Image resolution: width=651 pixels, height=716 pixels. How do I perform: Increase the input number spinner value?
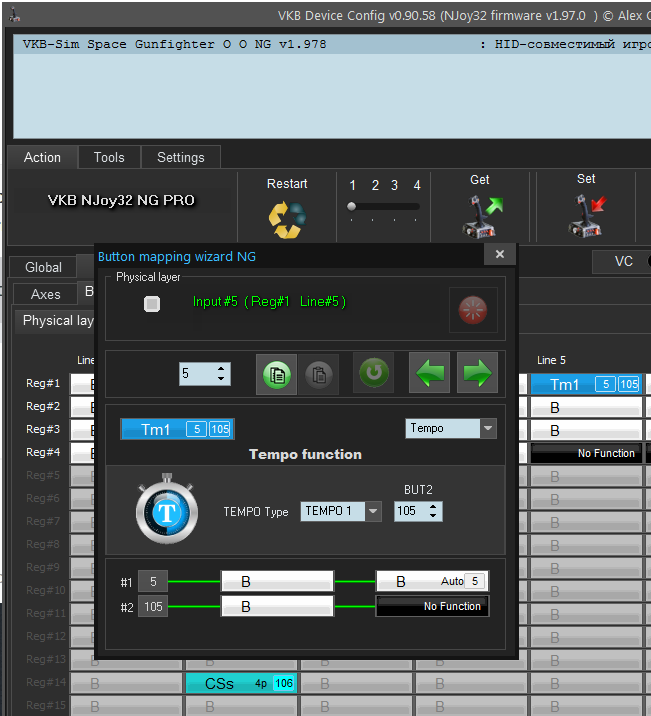(x=221, y=369)
